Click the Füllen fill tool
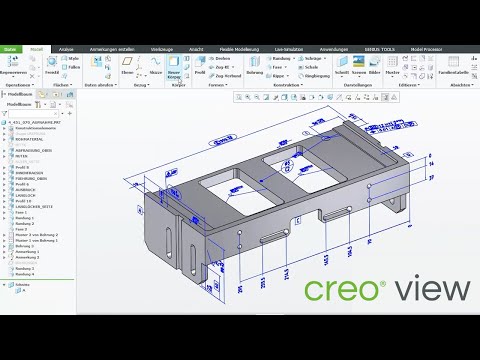Viewport: 480px width, 360px height. click(71, 67)
